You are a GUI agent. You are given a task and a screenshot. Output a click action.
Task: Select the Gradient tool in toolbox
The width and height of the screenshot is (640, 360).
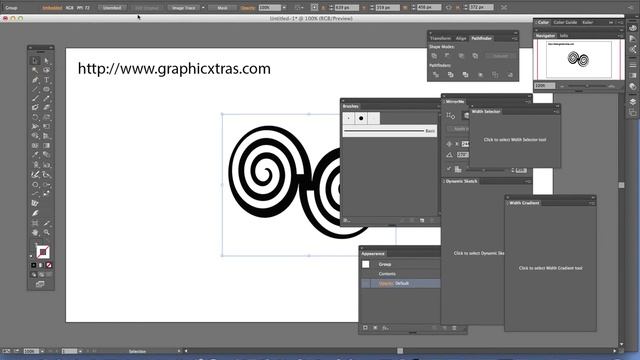(46, 145)
